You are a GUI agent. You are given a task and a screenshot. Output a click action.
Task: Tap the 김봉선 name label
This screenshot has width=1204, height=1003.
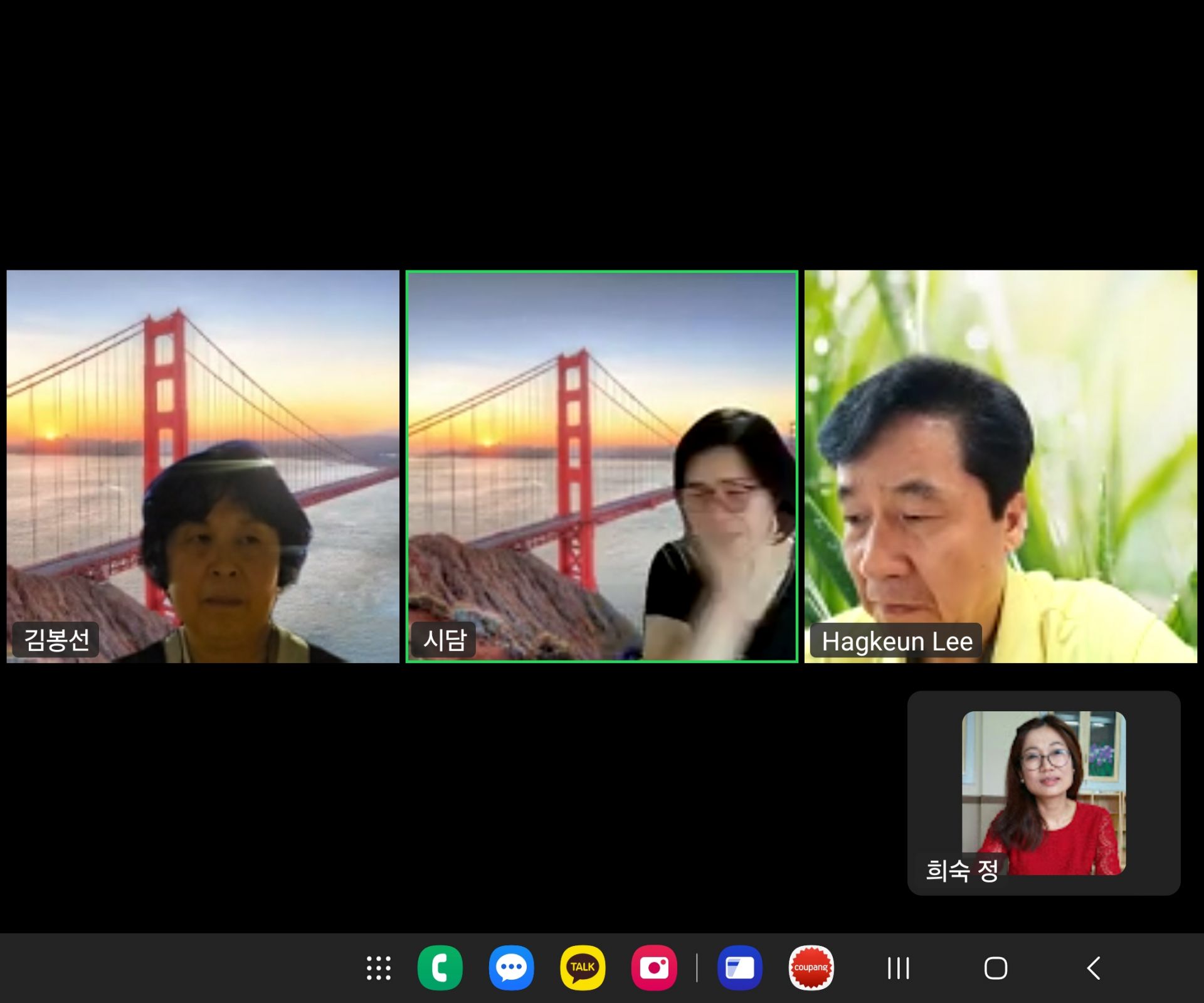point(56,640)
